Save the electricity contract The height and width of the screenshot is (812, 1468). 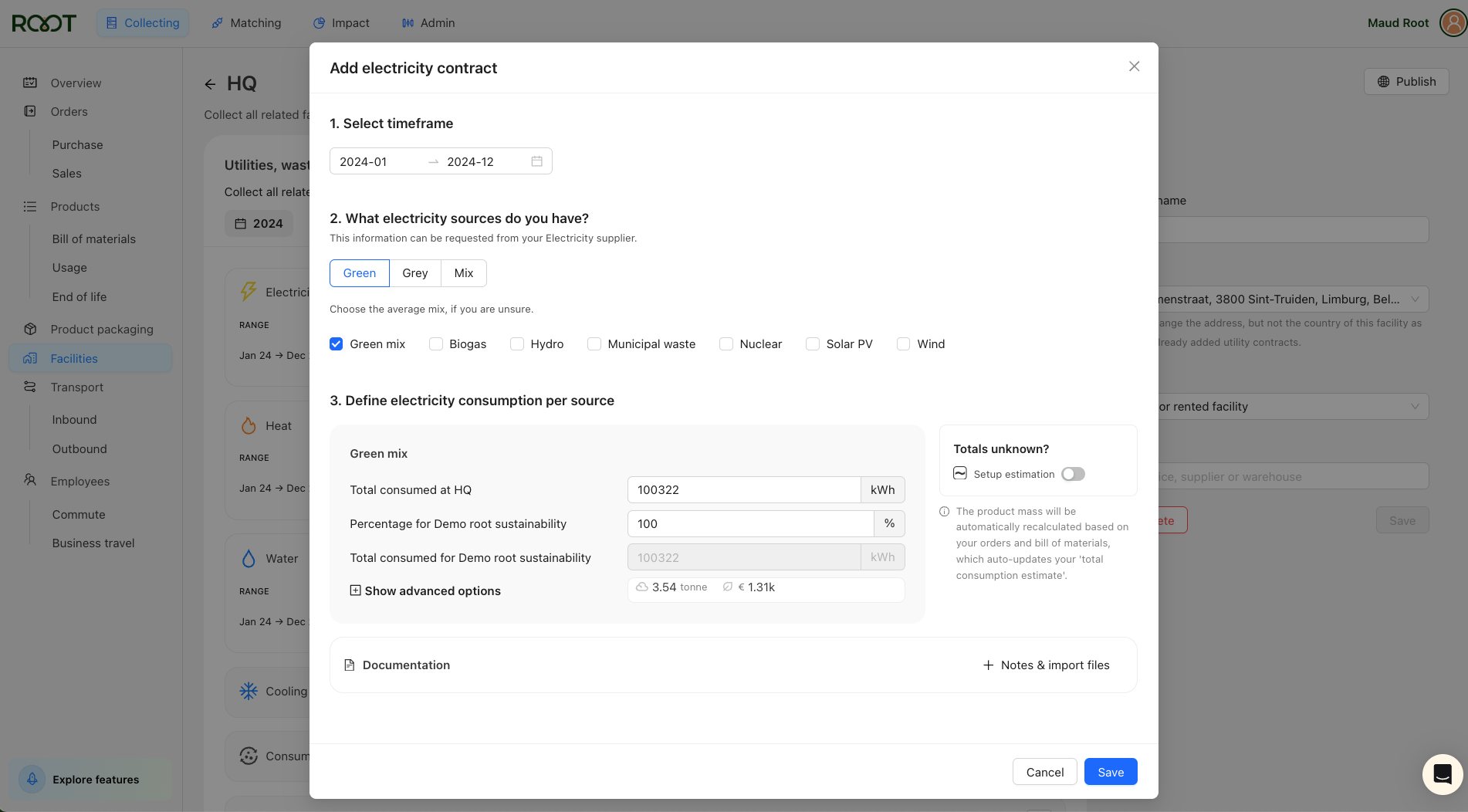[1110, 772]
